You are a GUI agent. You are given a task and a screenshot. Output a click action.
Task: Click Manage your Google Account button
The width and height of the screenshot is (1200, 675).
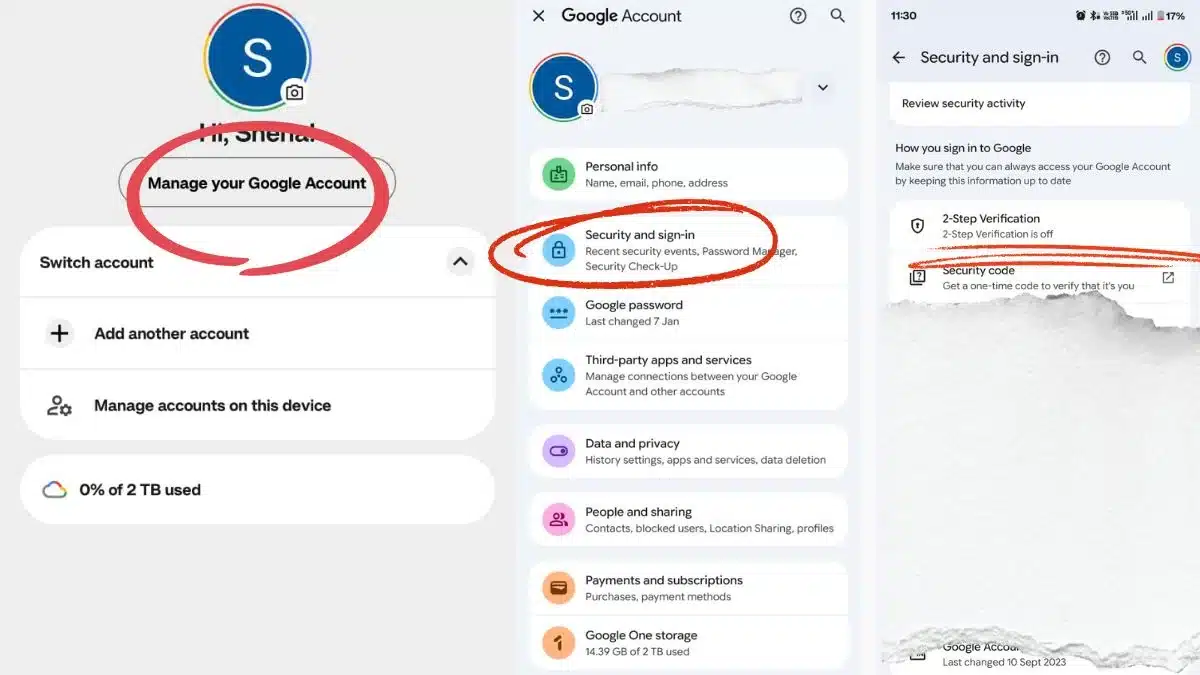pyautogui.click(x=257, y=184)
